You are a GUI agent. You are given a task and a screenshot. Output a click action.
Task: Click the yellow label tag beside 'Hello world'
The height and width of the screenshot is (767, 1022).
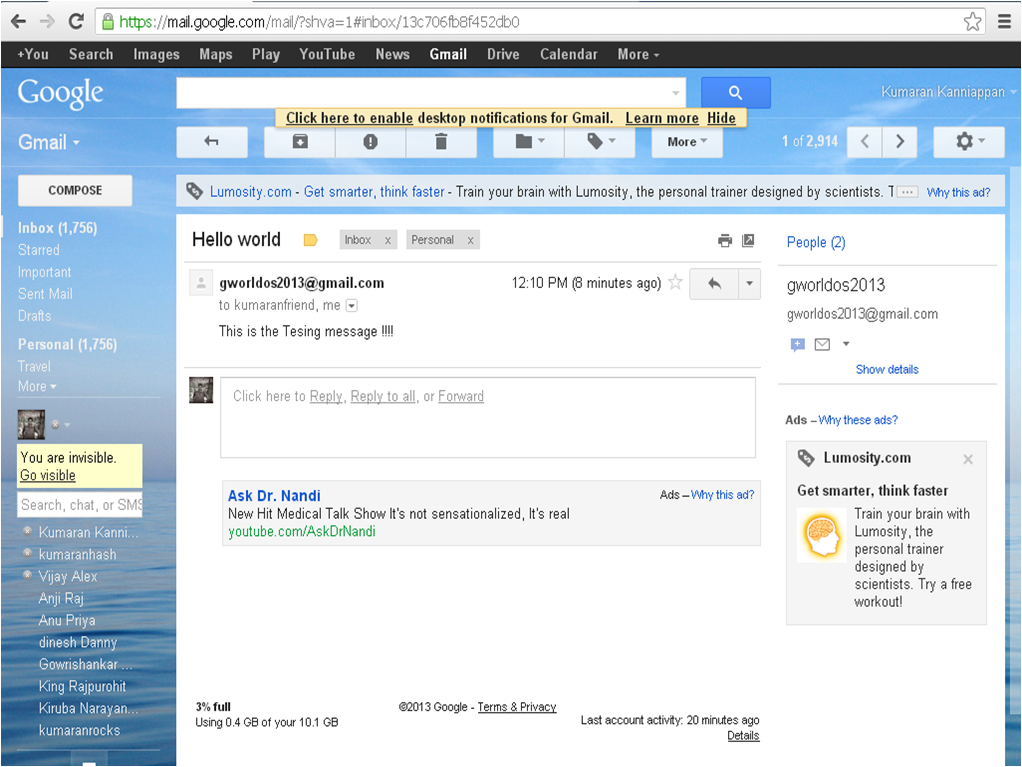[x=310, y=239]
